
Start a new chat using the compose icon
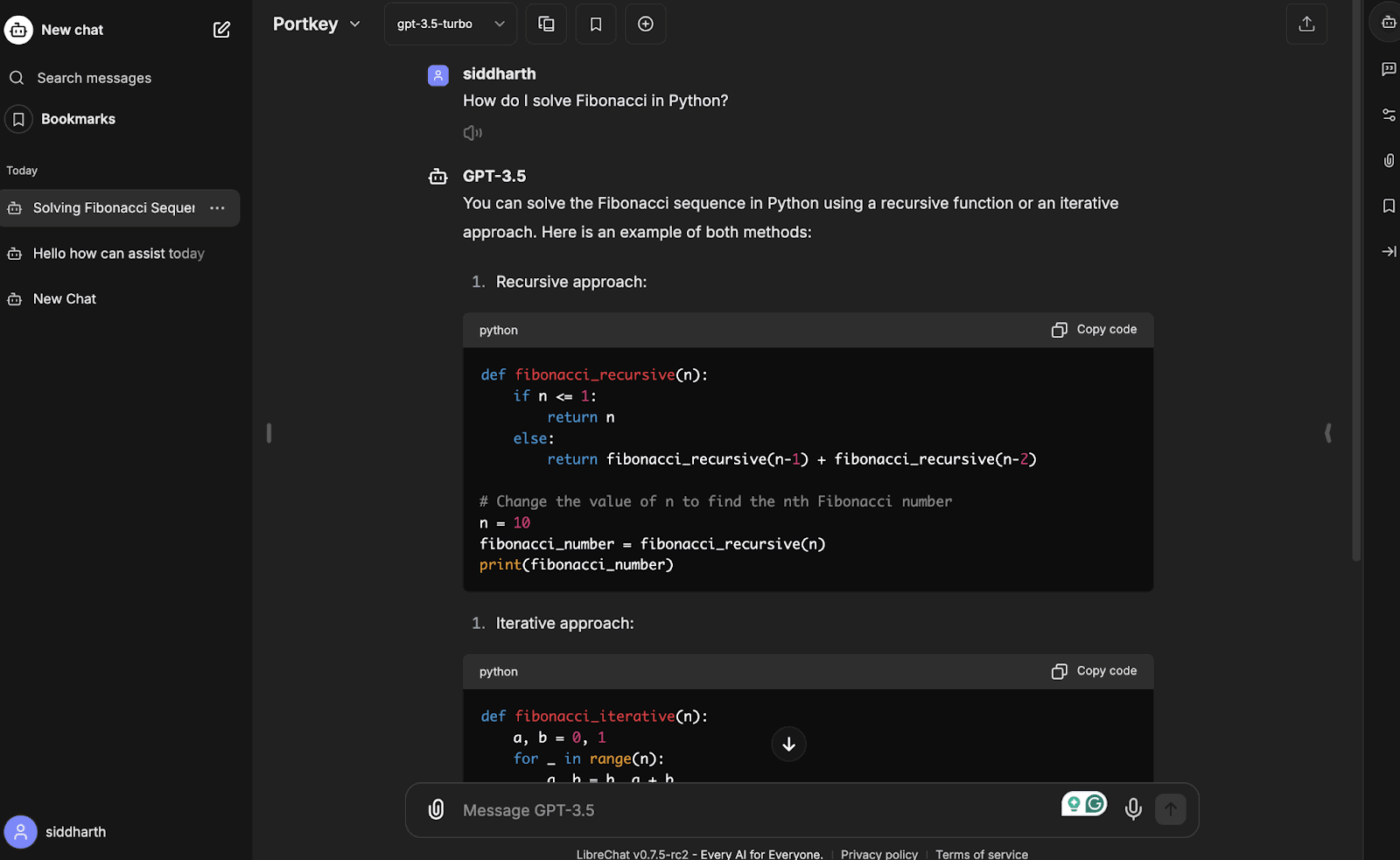point(221,29)
